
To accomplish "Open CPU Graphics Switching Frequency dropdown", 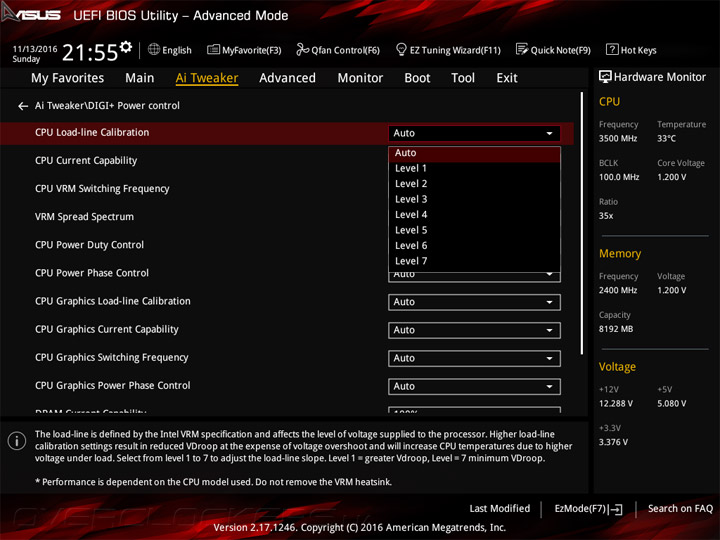I will coord(474,358).
